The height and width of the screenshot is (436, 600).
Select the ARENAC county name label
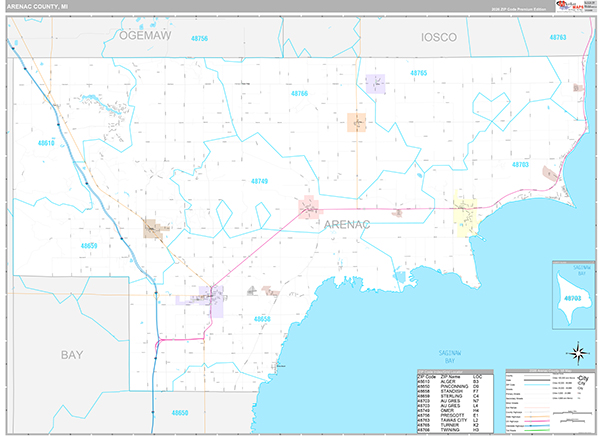(347, 225)
